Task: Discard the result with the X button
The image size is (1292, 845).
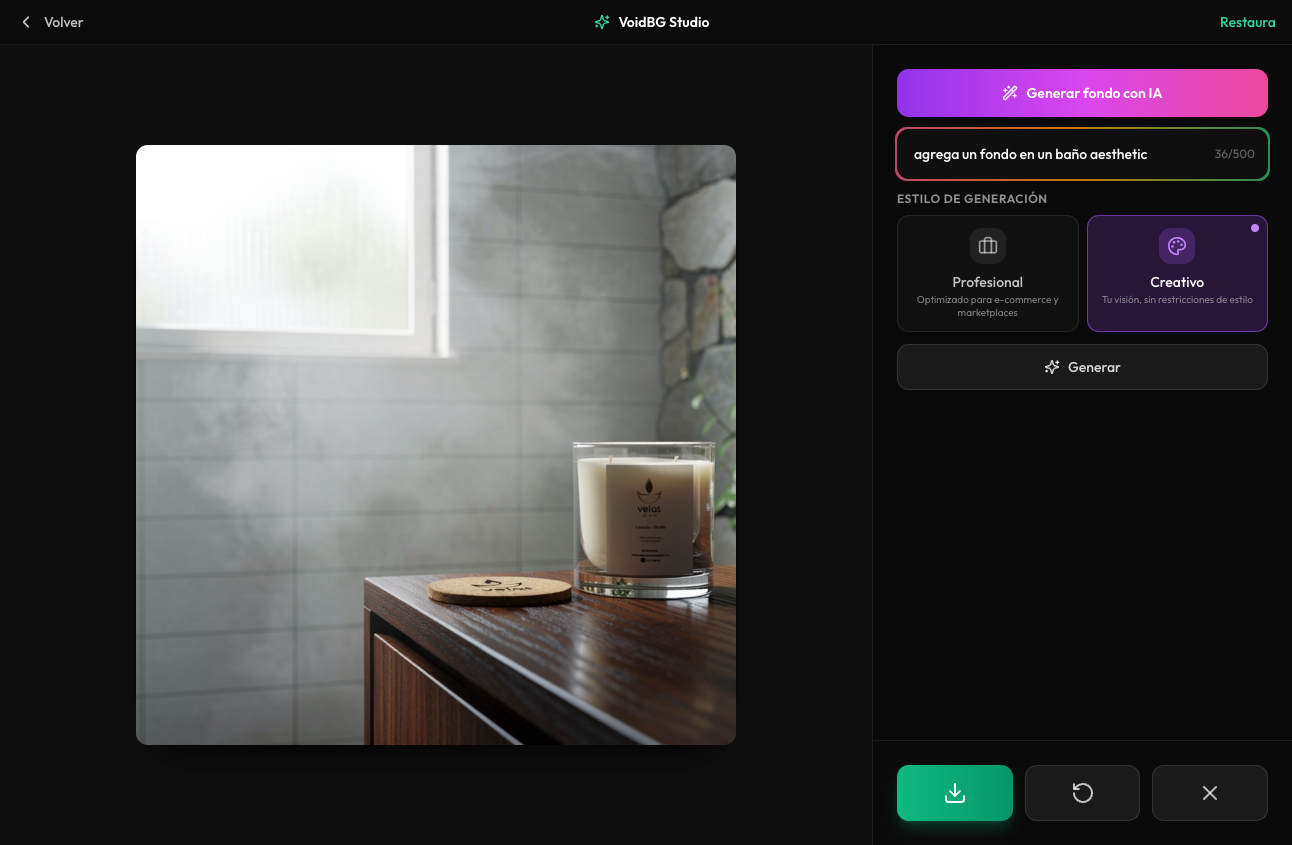Action: 1209,793
